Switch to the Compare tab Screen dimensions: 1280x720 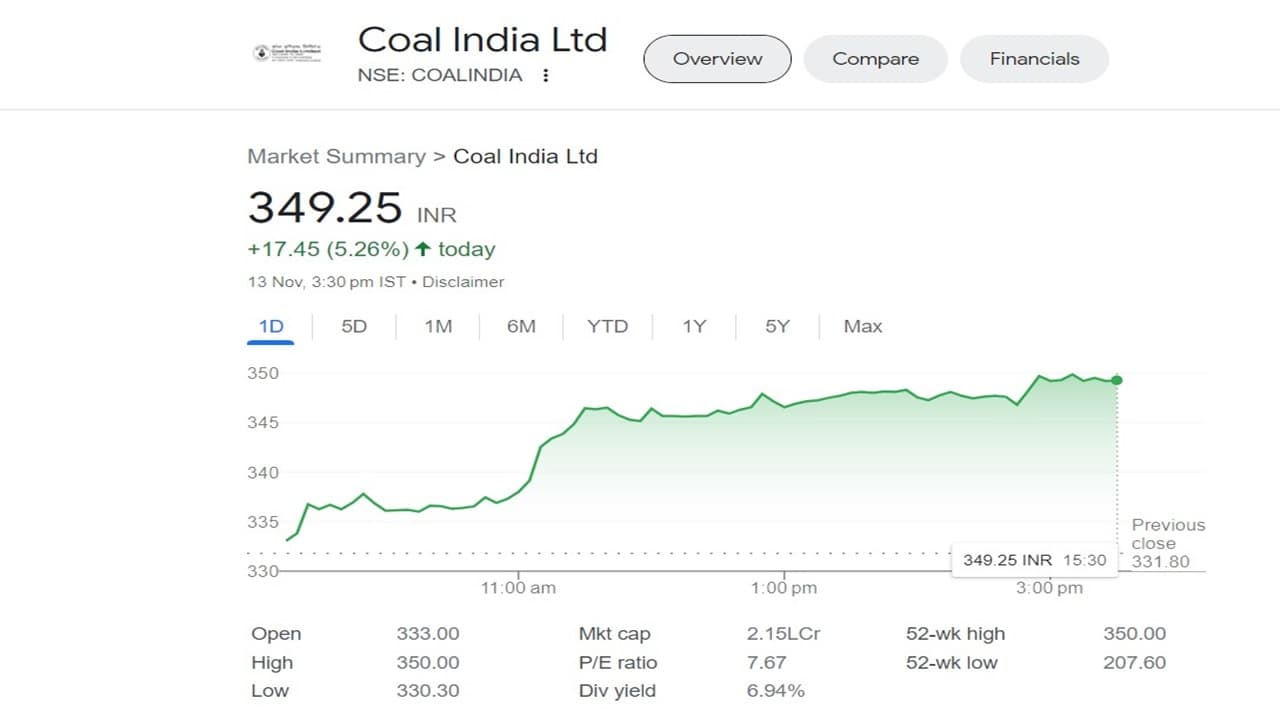pyautogui.click(x=875, y=59)
